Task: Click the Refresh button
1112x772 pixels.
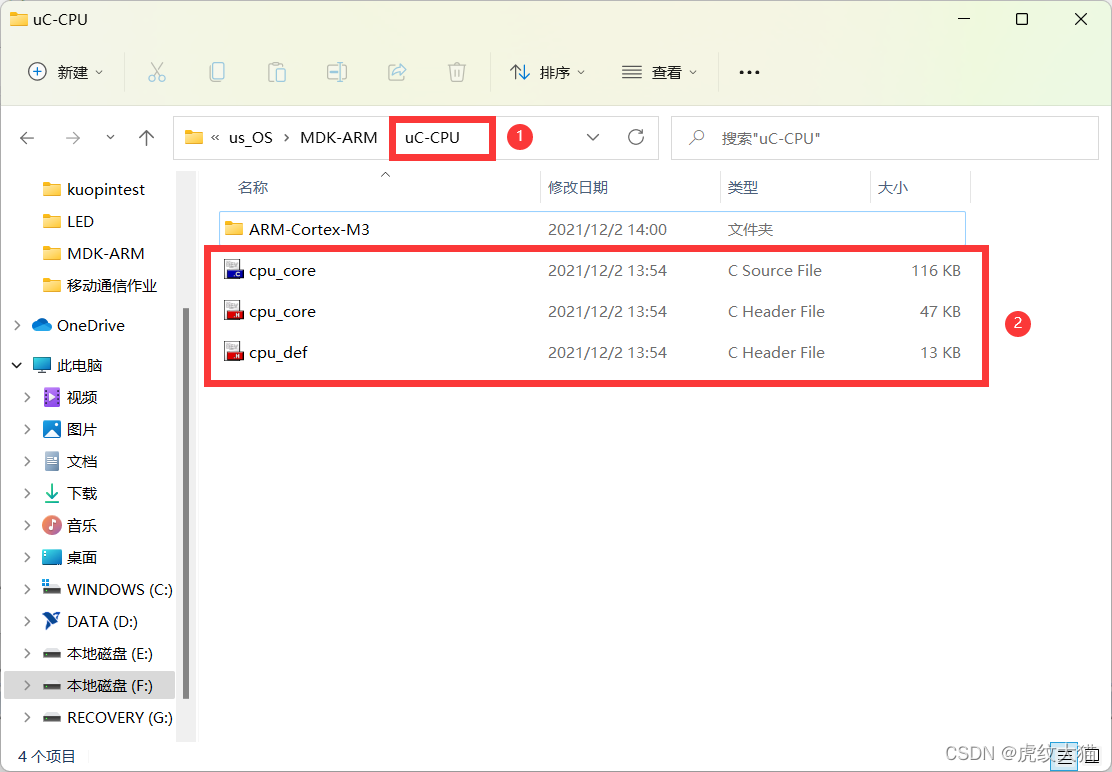Action: [636, 138]
